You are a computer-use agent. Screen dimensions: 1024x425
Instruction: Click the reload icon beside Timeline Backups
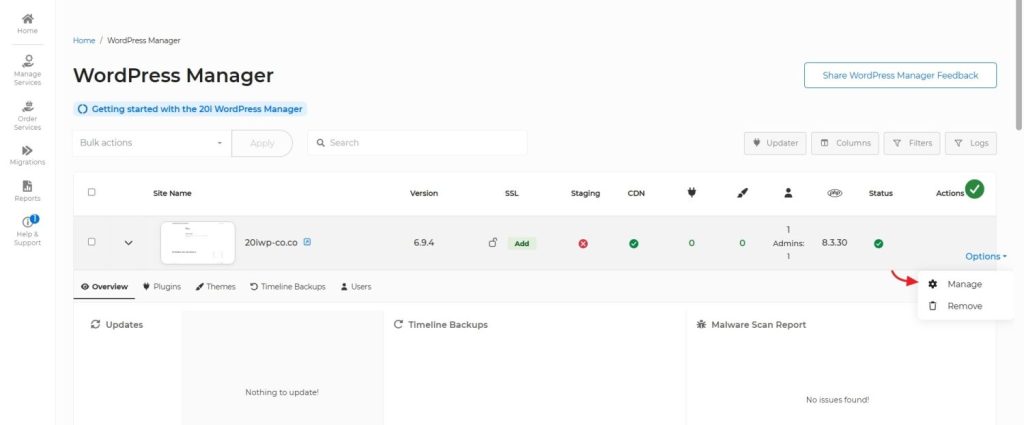point(398,324)
